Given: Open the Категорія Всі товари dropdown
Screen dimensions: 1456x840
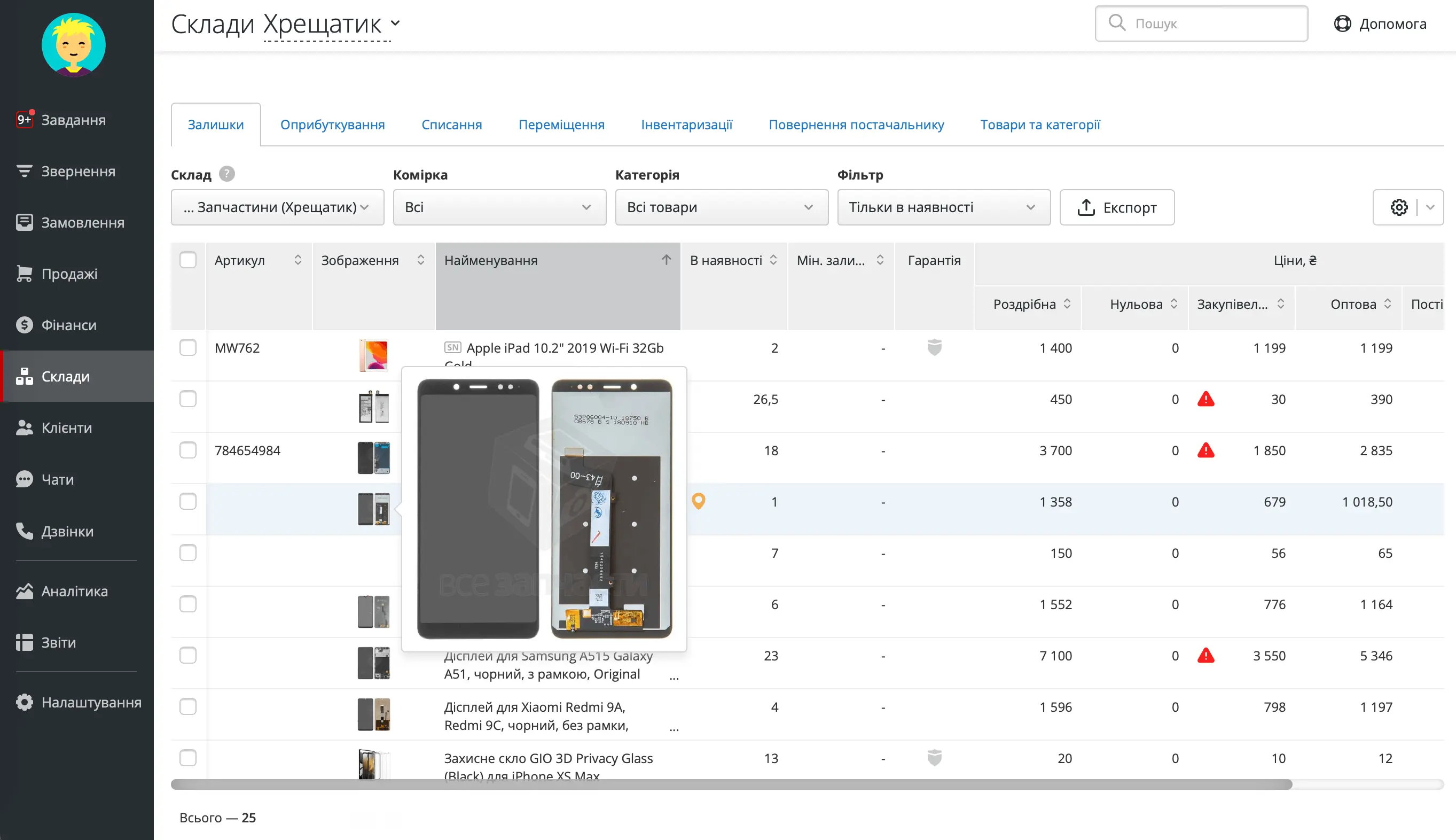Looking at the screenshot, I should point(722,207).
